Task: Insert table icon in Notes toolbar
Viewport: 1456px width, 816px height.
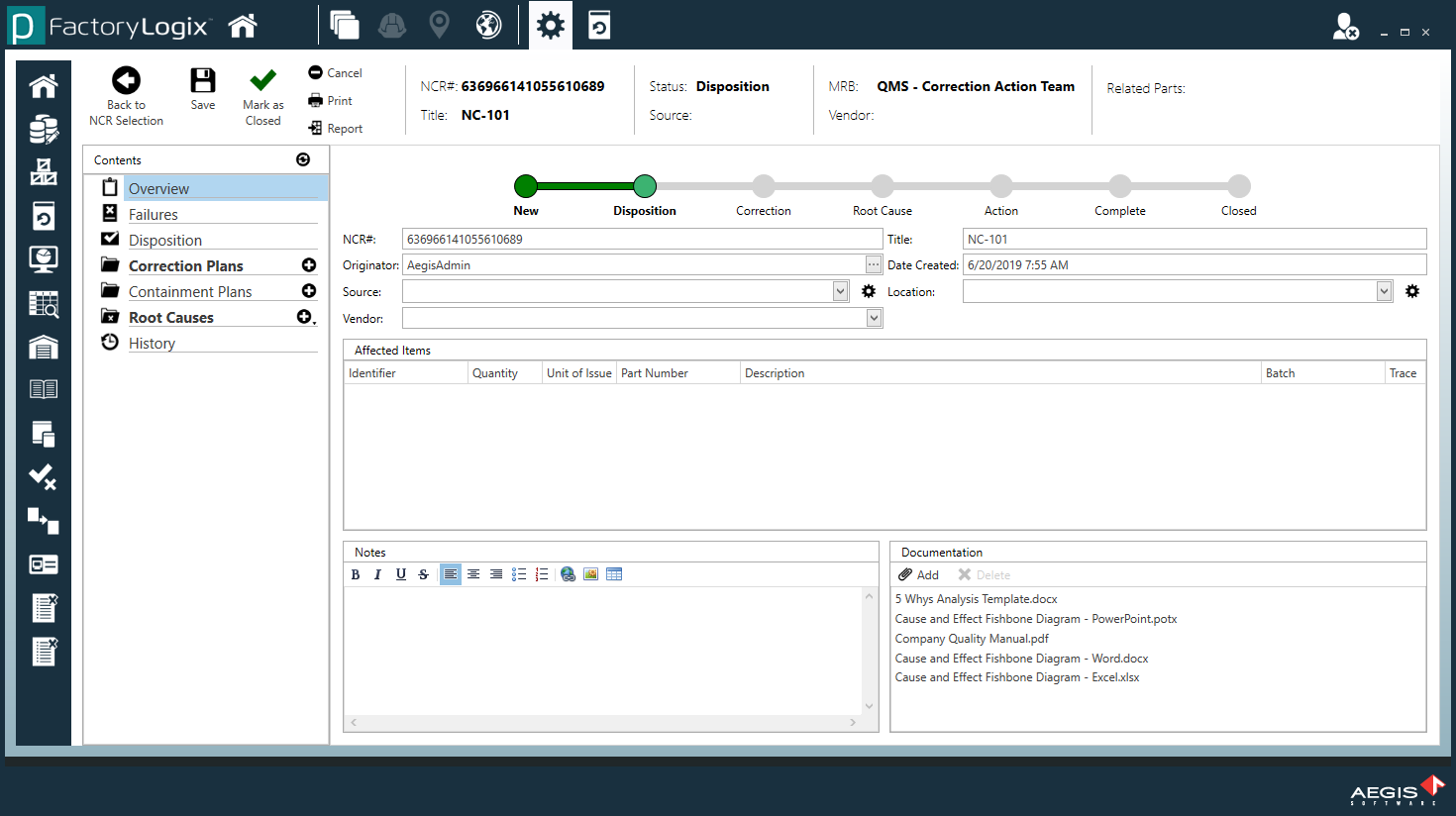Action: click(614, 574)
